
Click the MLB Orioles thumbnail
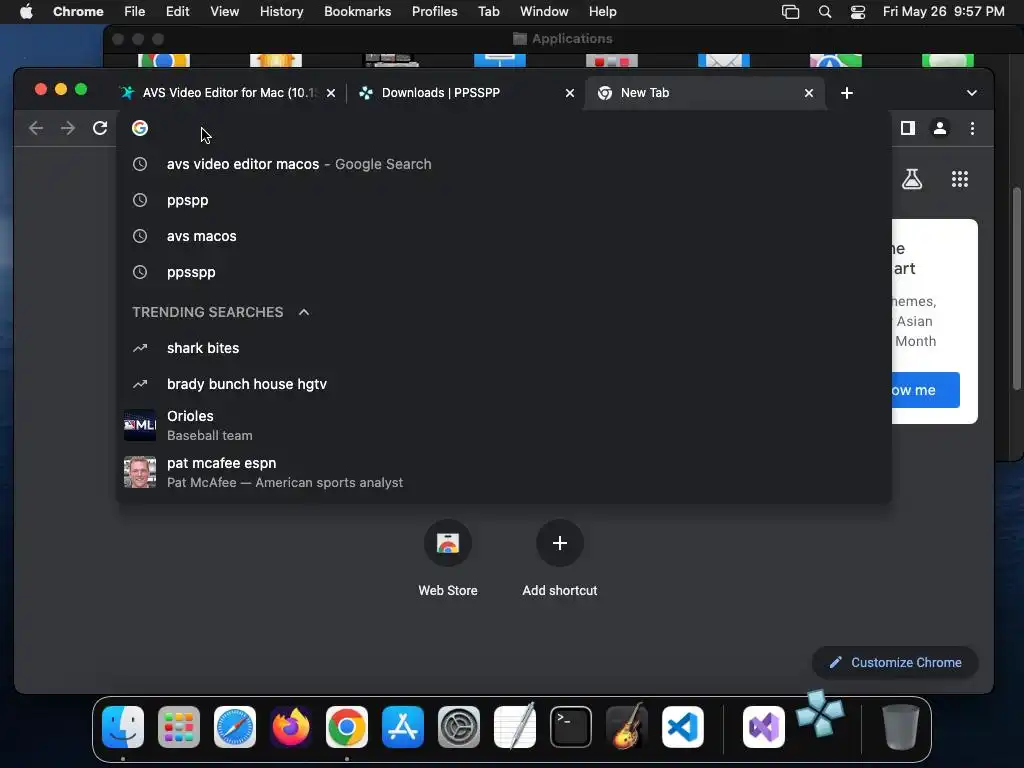(x=140, y=425)
